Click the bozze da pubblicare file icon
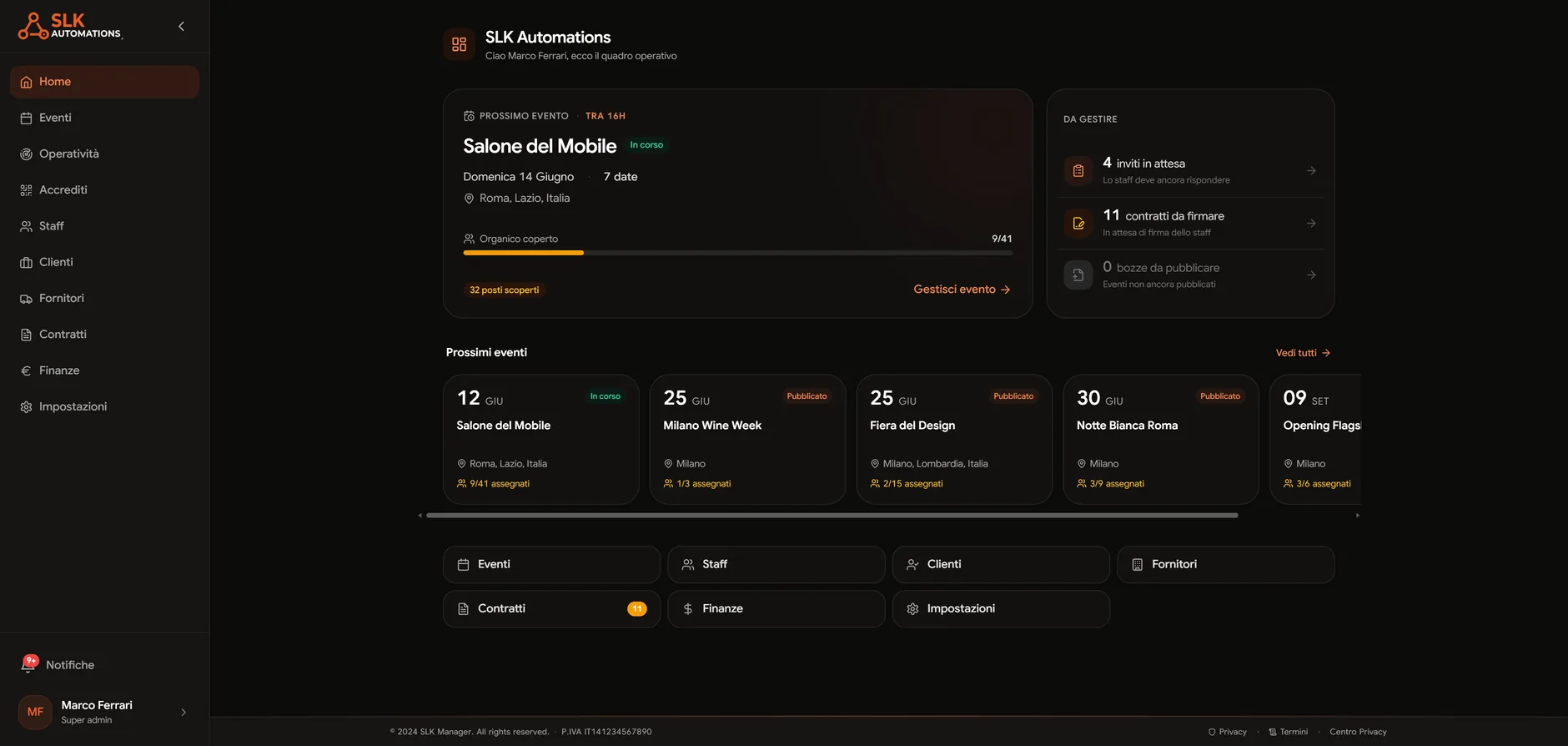 pos(1078,275)
